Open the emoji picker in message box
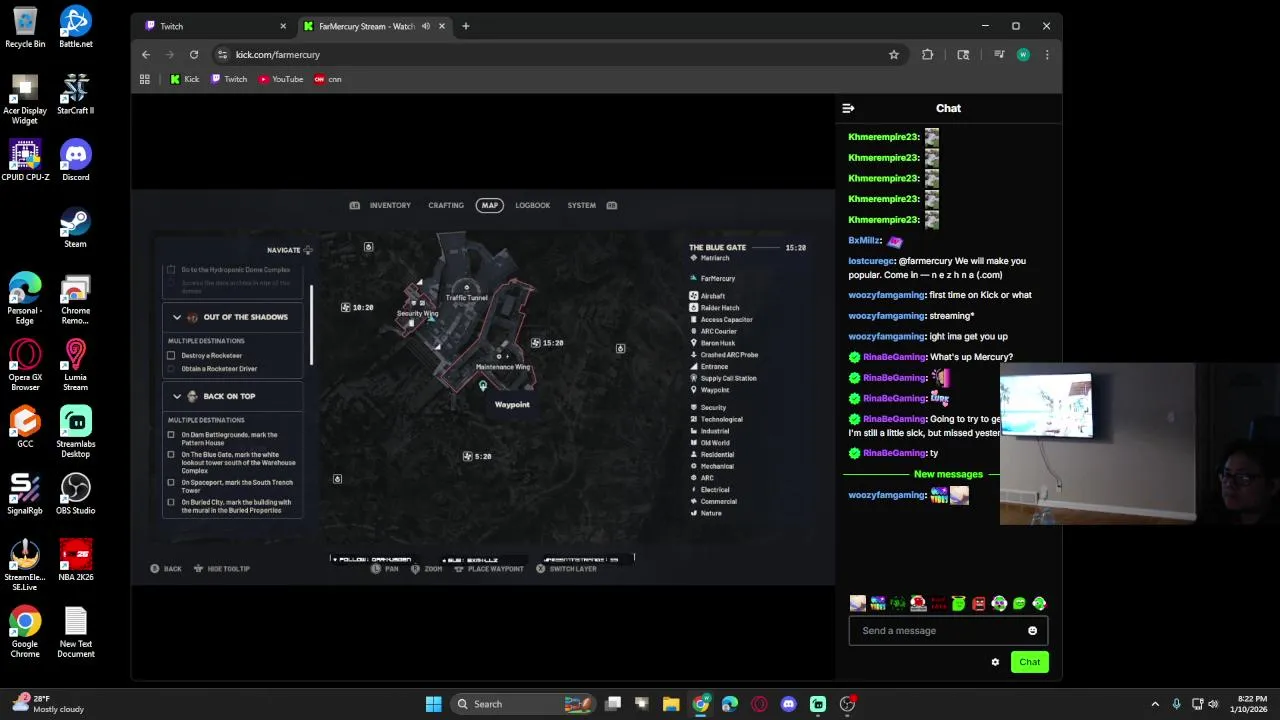Viewport: 1280px width, 720px height. (x=1032, y=631)
